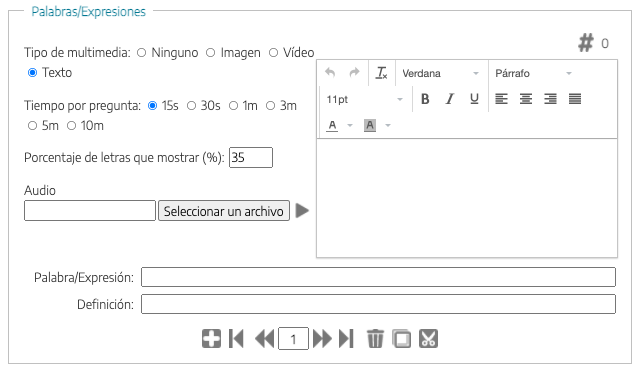Delete current word with trash icon

pos(375,339)
